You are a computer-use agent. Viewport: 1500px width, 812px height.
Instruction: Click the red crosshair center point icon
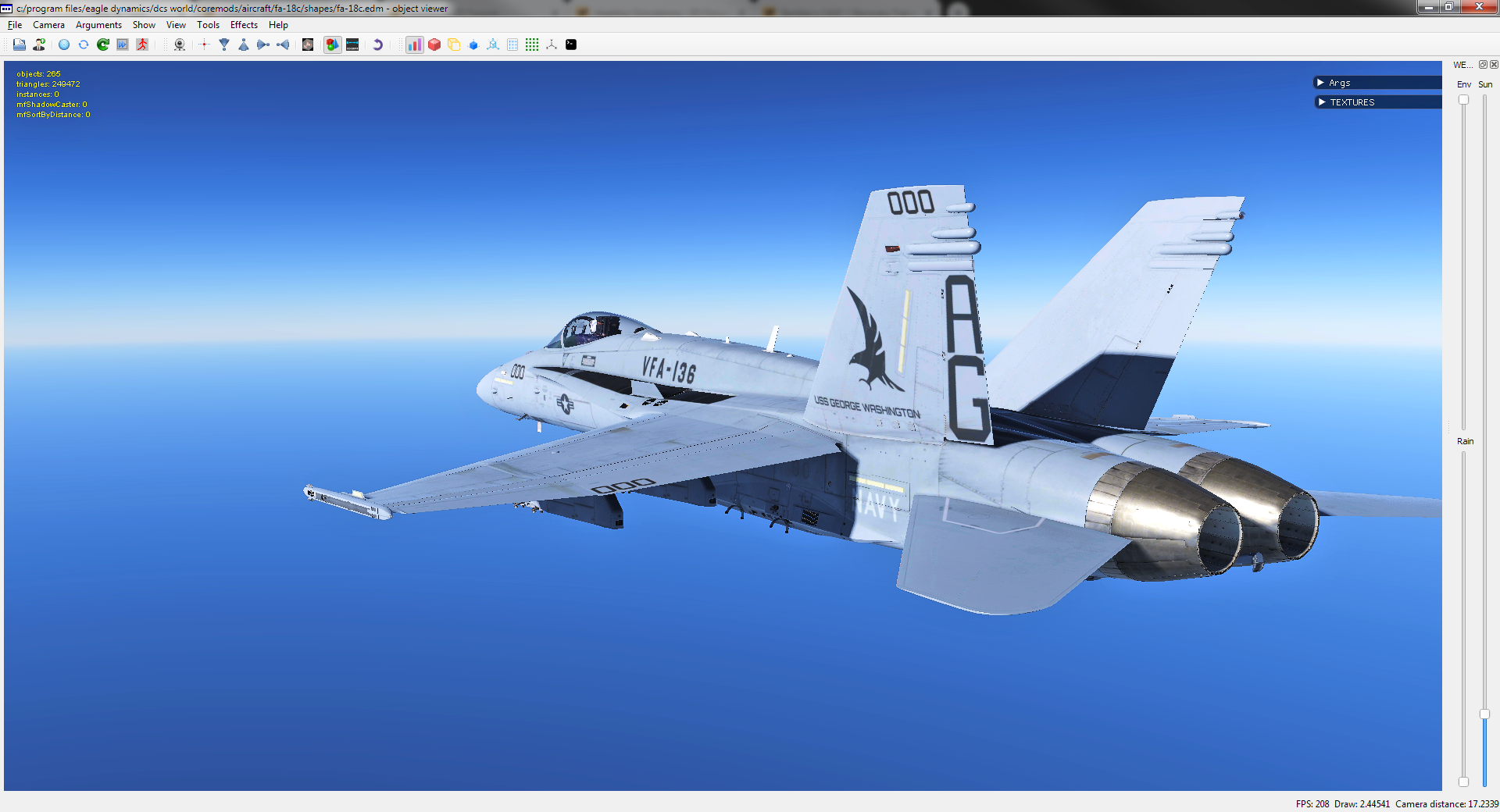tap(205, 45)
